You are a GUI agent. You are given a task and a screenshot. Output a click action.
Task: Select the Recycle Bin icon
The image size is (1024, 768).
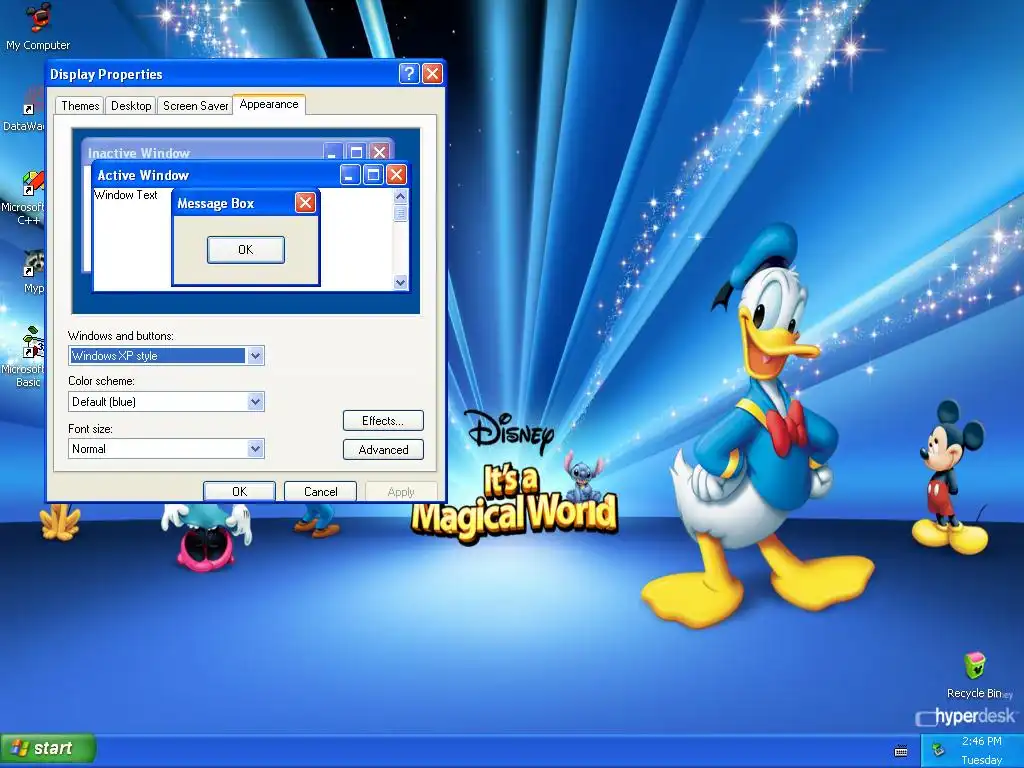click(x=974, y=675)
